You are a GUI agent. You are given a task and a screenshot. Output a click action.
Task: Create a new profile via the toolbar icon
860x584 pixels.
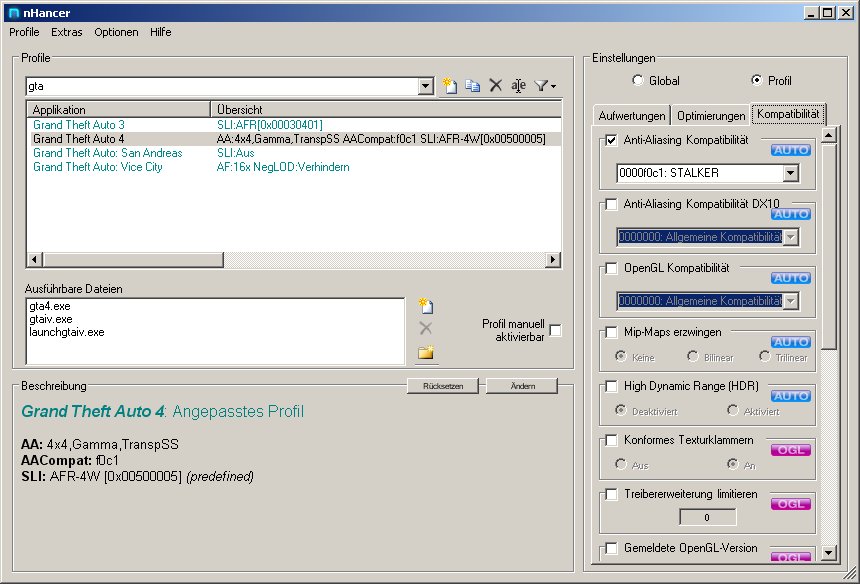click(x=450, y=86)
